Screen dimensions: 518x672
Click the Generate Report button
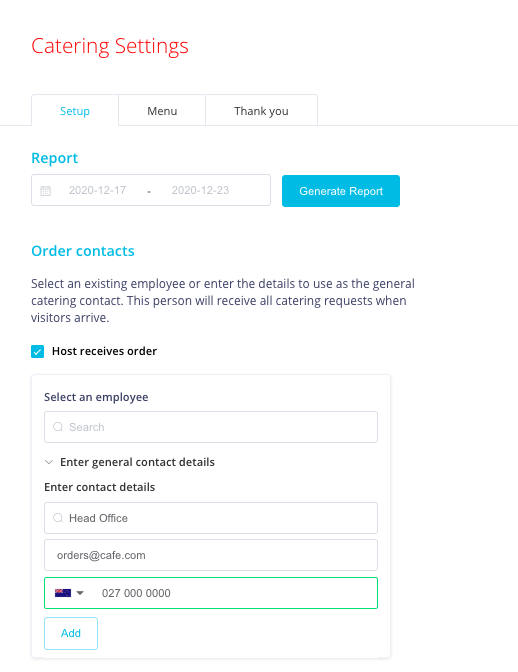point(341,191)
